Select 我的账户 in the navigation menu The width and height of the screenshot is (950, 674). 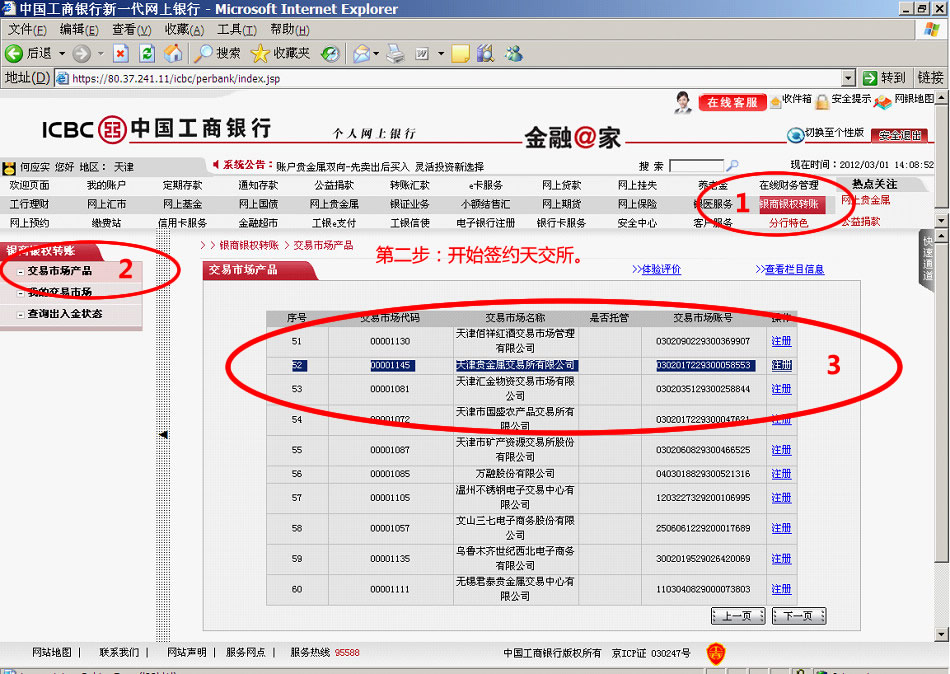click(106, 185)
